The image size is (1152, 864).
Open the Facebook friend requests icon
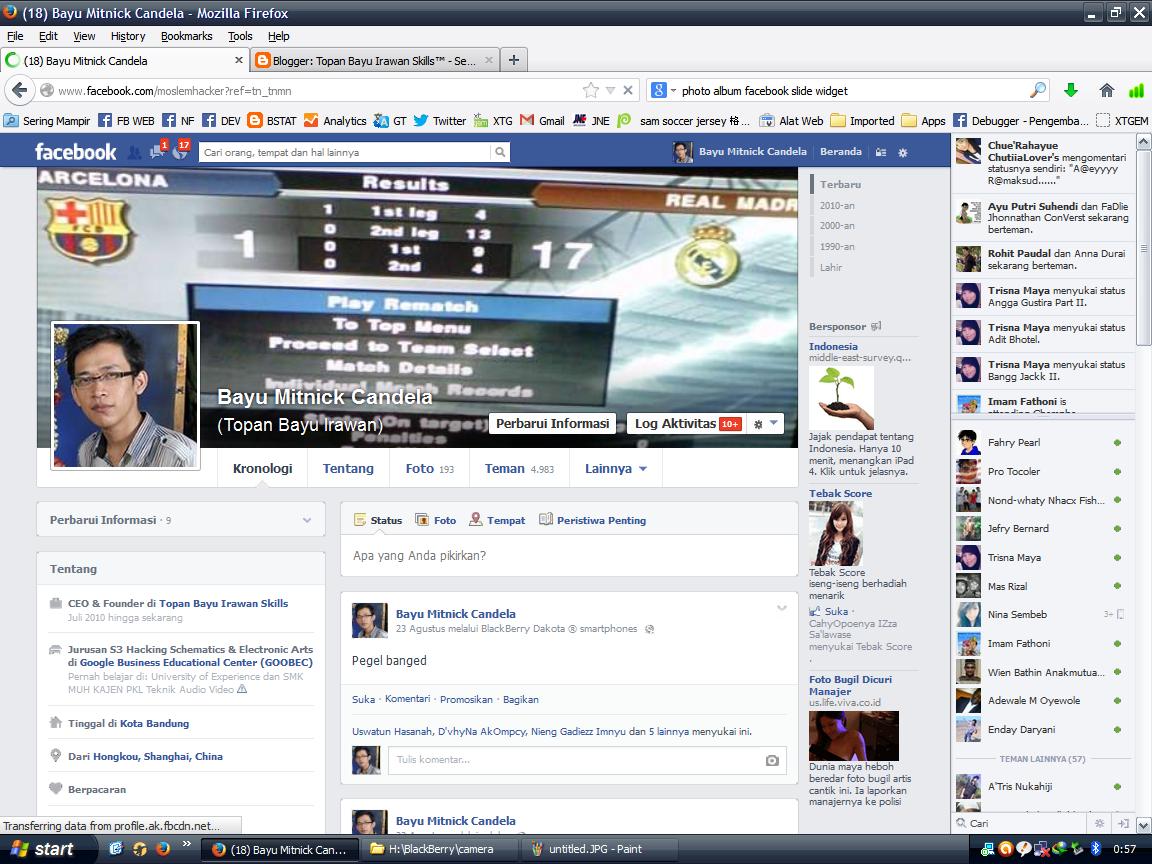tap(134, 152)
